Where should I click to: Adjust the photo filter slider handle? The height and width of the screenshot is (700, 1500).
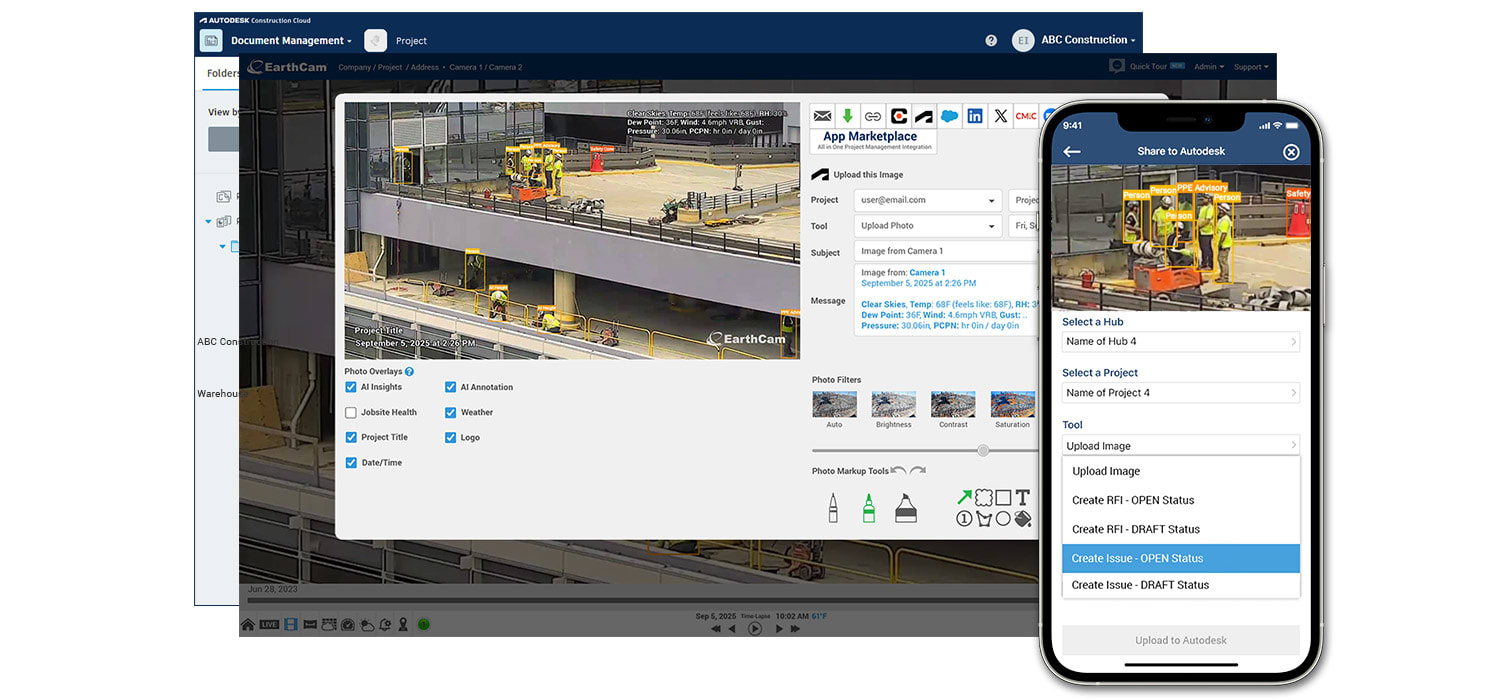pyautogui.click(x=983, y=451)
